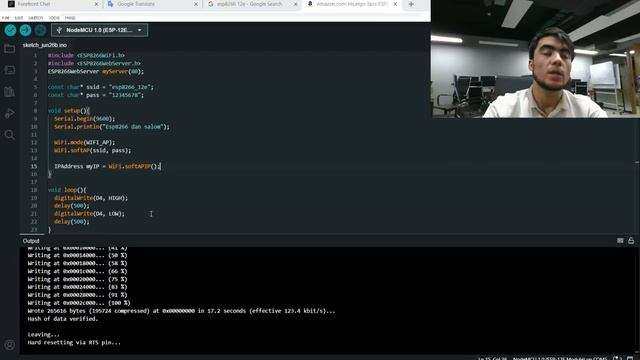Open the Help menu

click(70, 18)
